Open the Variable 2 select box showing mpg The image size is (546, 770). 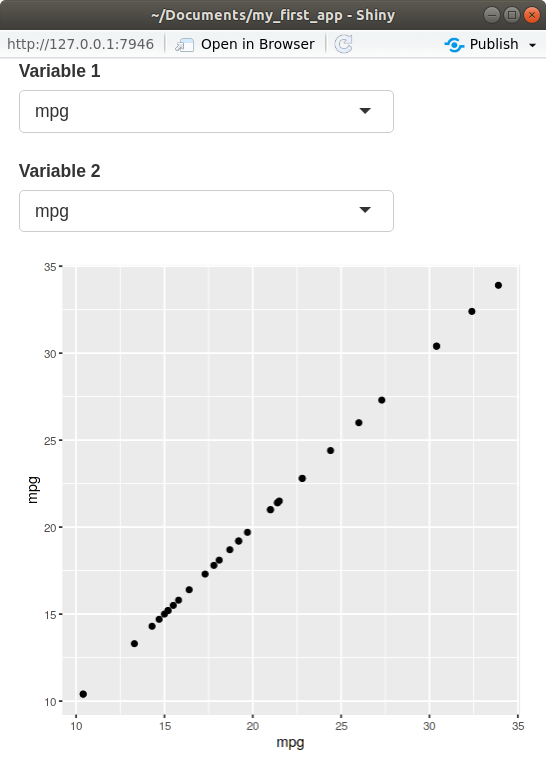click(206, 211)
